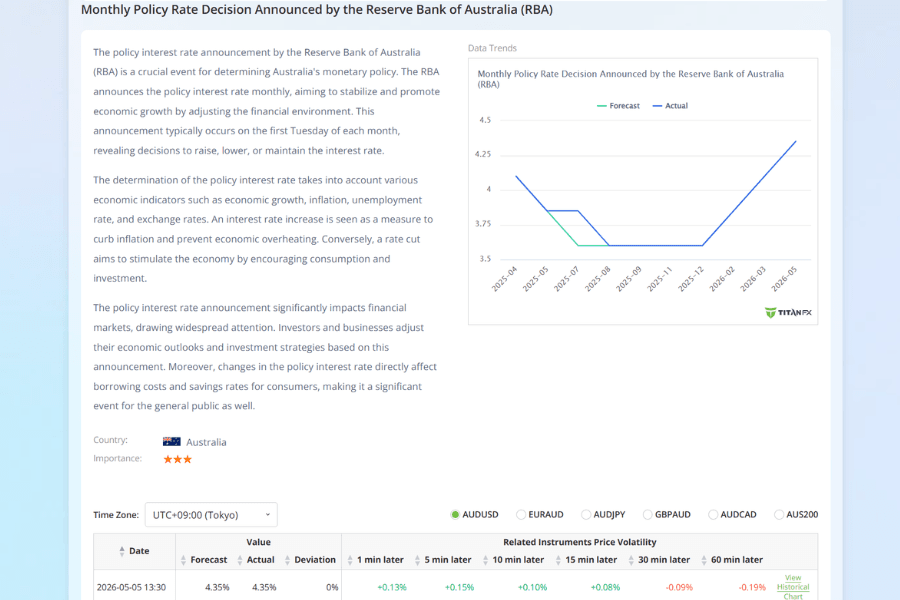Image resolution: width=900 pixels, height=600 pixels.
Task: Sort by 15 min later column
Action: pyautogui.click(x=558, y=560)
